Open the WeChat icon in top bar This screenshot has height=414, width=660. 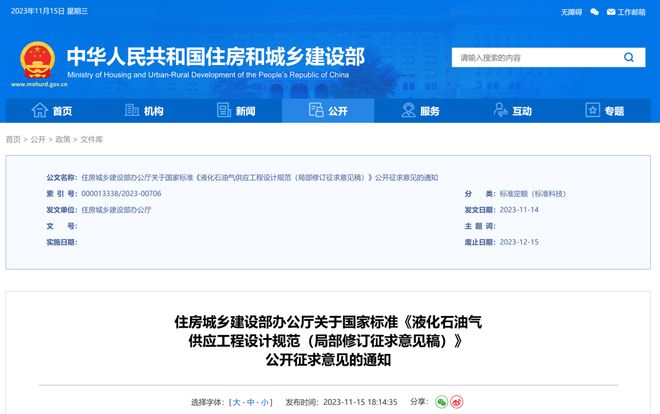pyautogui.click(x=594, y=12)
